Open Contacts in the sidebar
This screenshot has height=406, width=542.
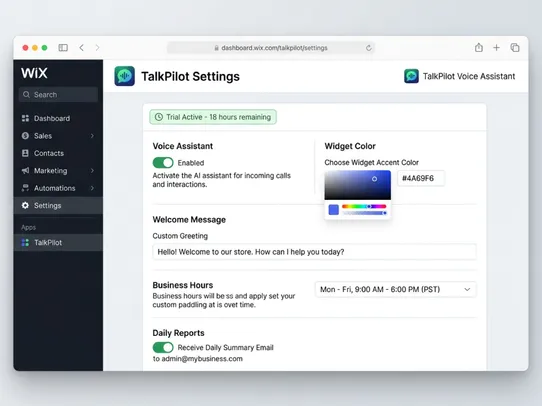click(58, 153)
